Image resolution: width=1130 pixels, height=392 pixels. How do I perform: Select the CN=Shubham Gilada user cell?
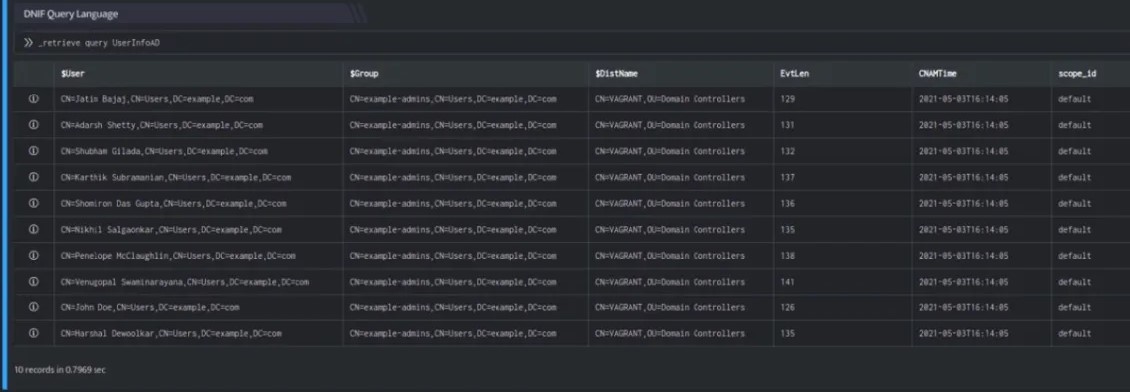click(x=198, y=151)
